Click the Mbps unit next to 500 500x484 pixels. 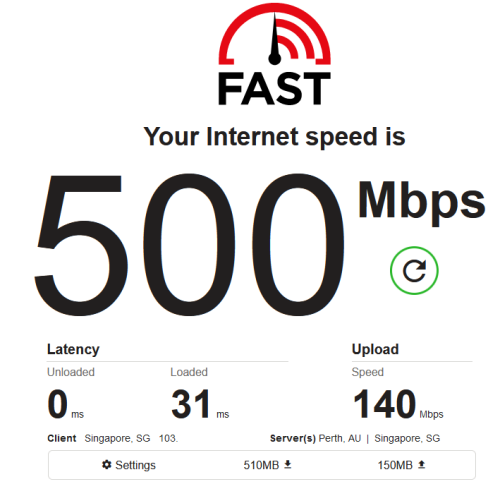[x=422, y=203]
